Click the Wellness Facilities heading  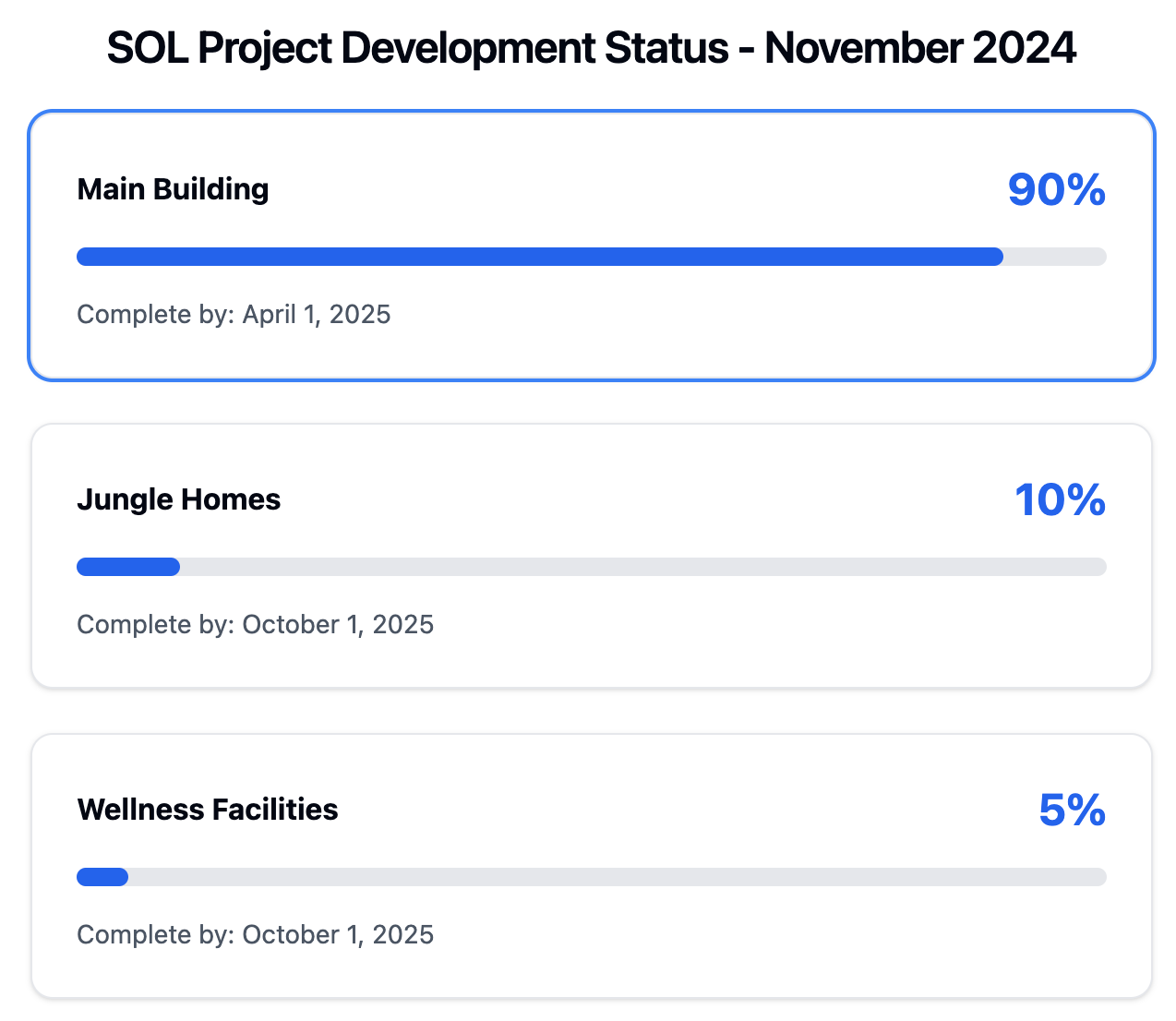[208, 810]
